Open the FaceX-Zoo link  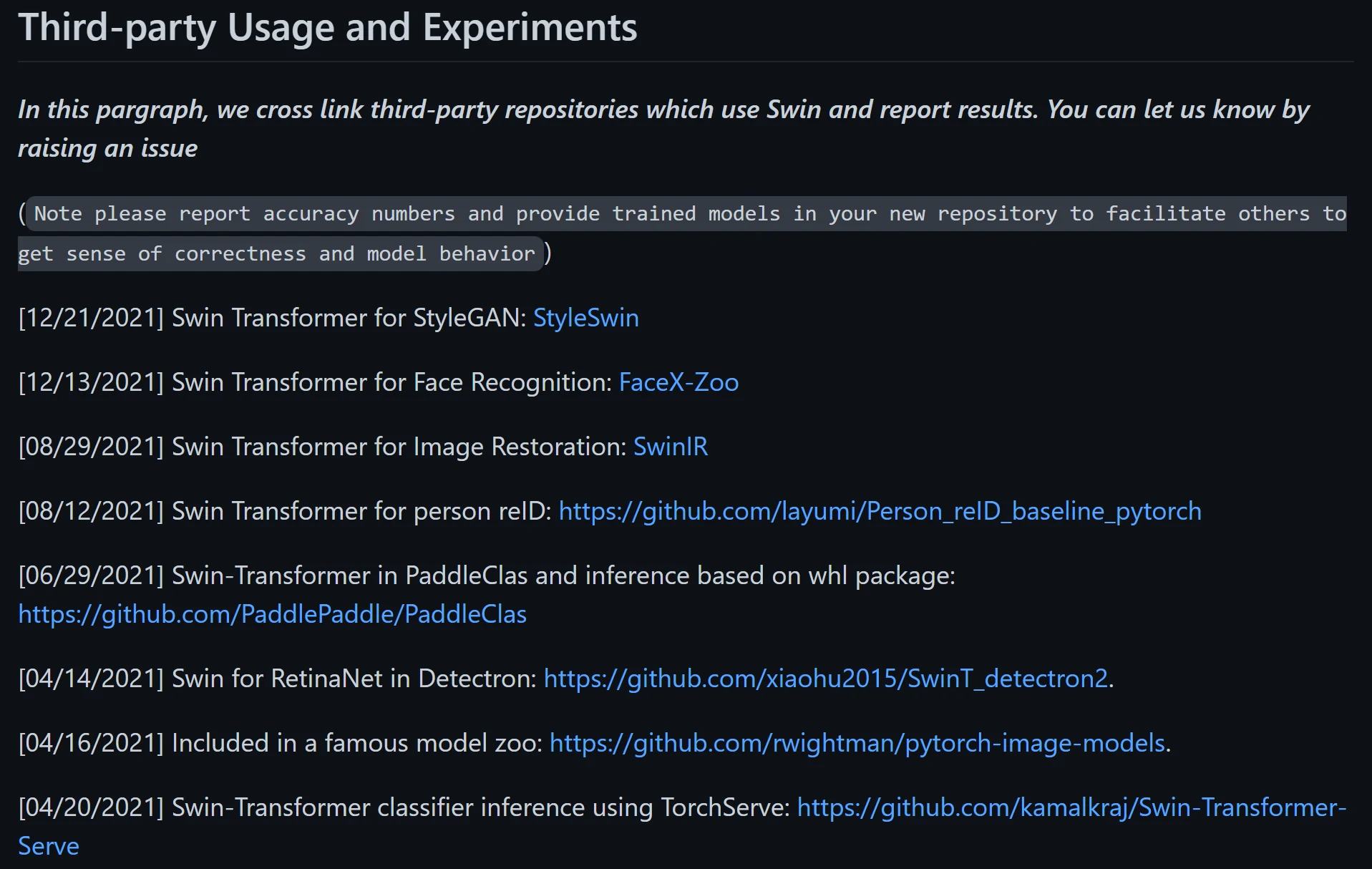pyautogui.click(x=678, y=382)
